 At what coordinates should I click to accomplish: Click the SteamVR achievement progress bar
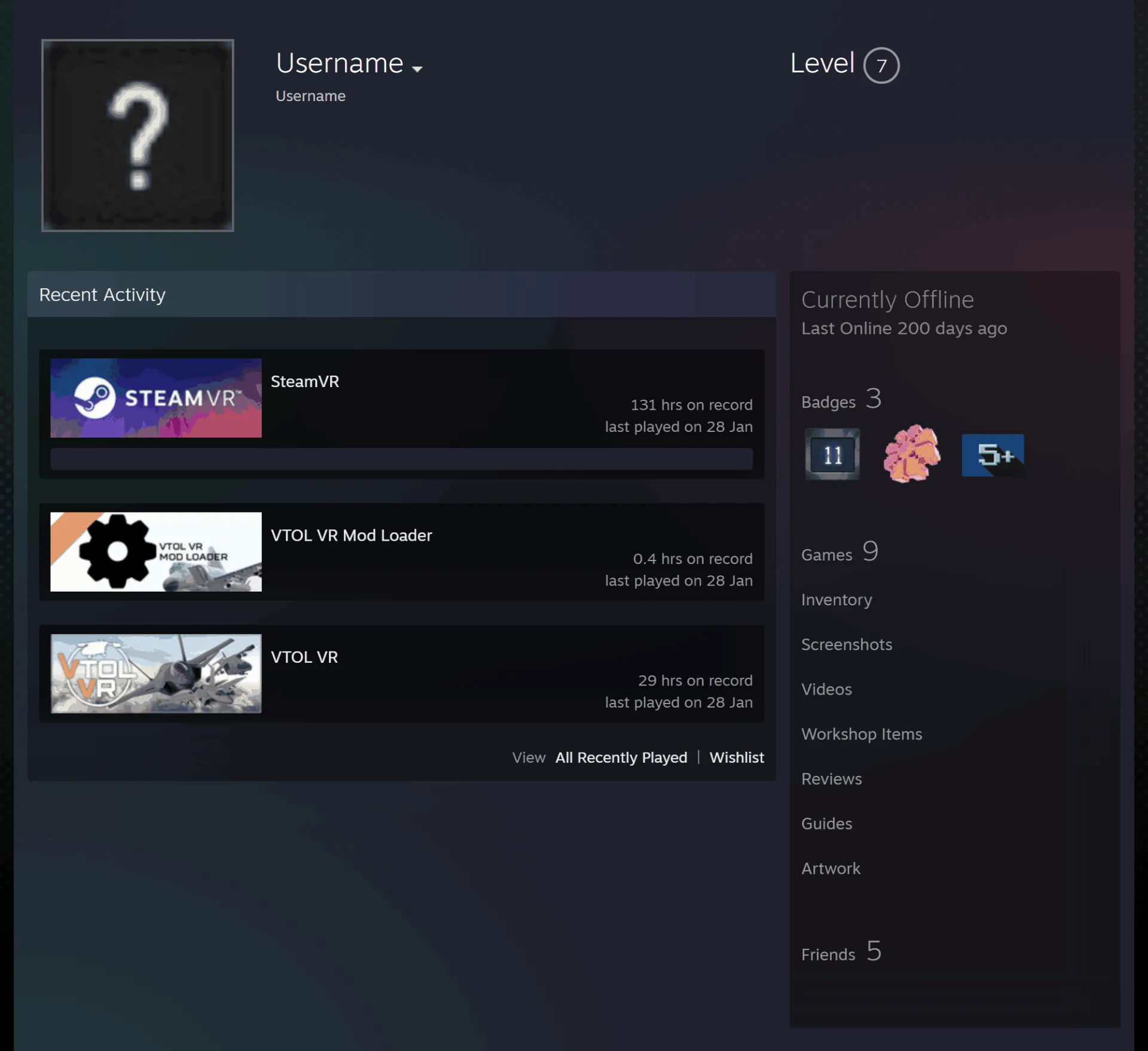tap(401, 459)
